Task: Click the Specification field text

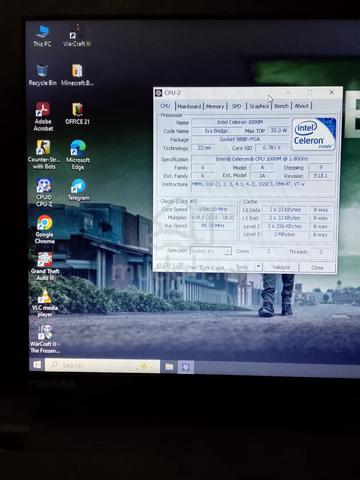Action: (262, 159)
